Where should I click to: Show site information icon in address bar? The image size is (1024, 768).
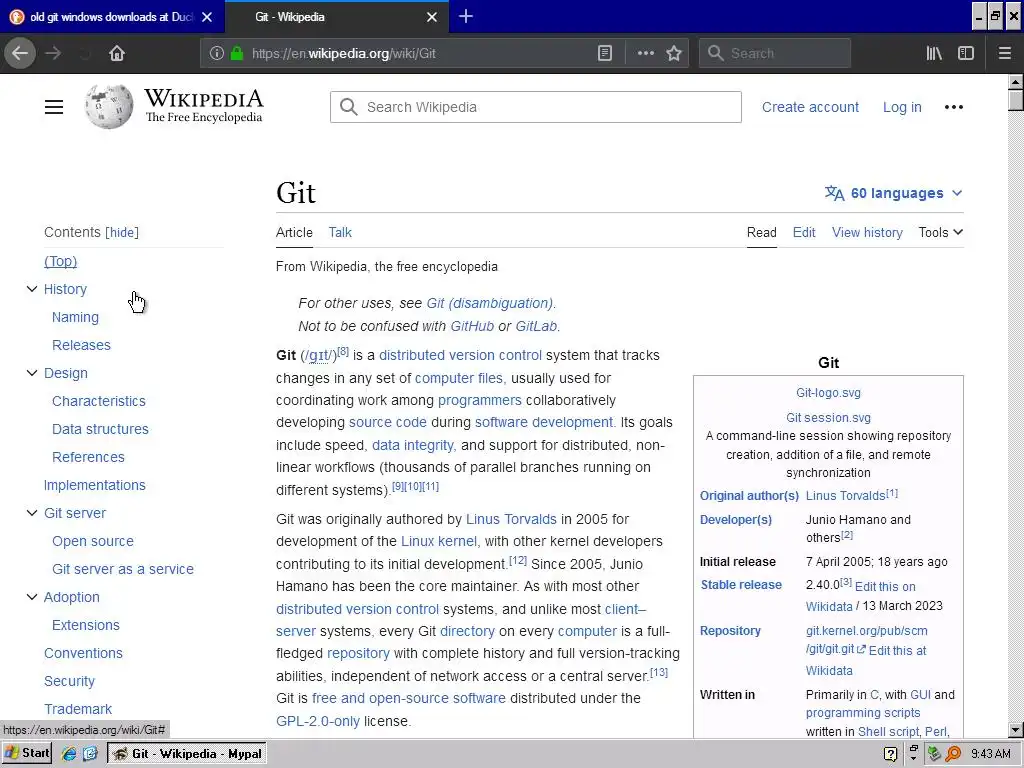click(217, 54)
